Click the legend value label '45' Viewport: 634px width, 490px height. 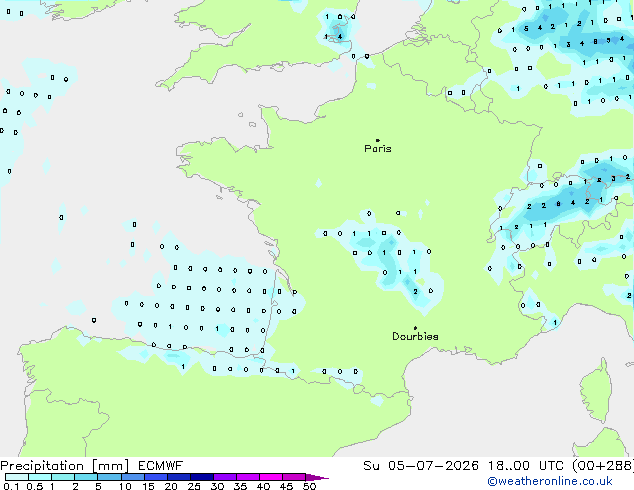286,486
